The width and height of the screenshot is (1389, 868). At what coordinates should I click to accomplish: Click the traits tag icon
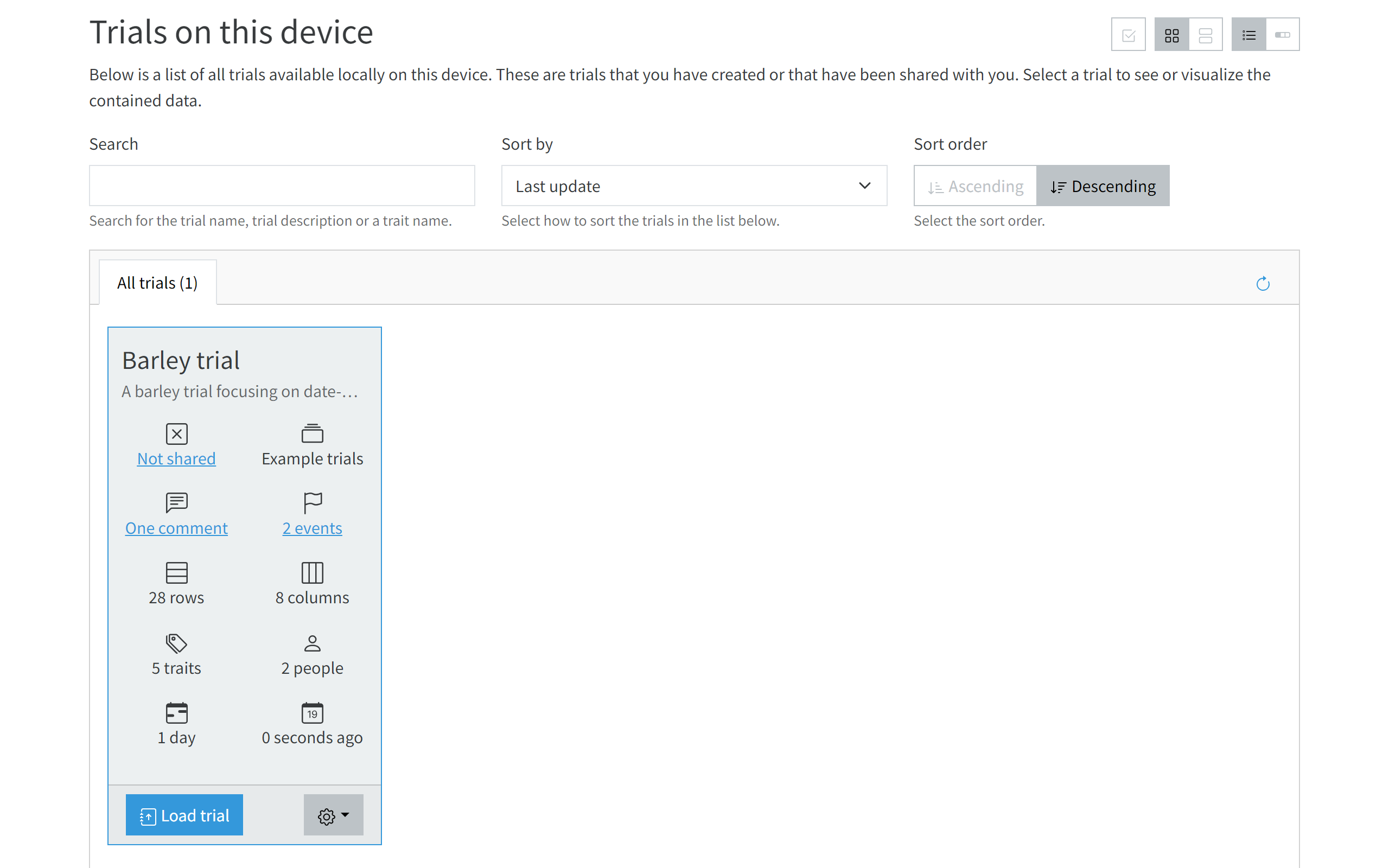click(x=176, y=643)
